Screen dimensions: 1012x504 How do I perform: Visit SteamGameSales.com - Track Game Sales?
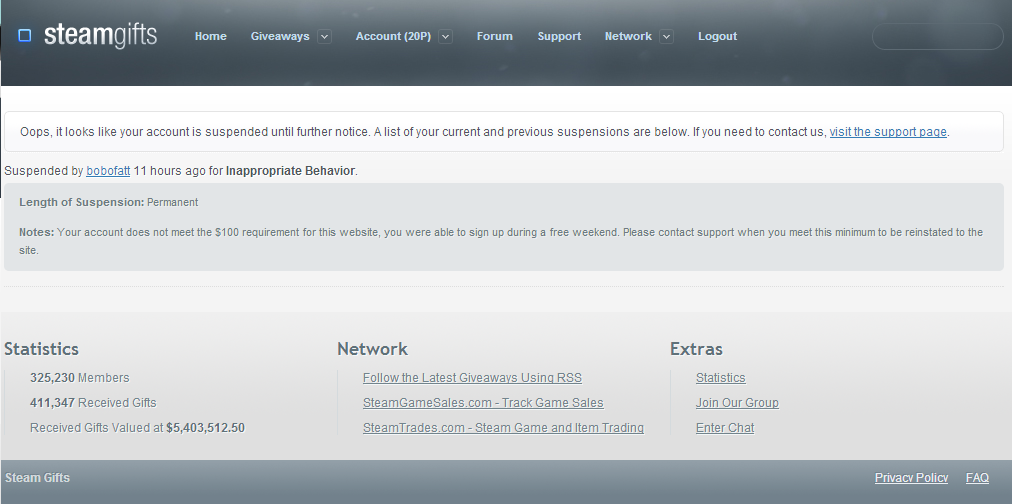click(x=483, y=403)
